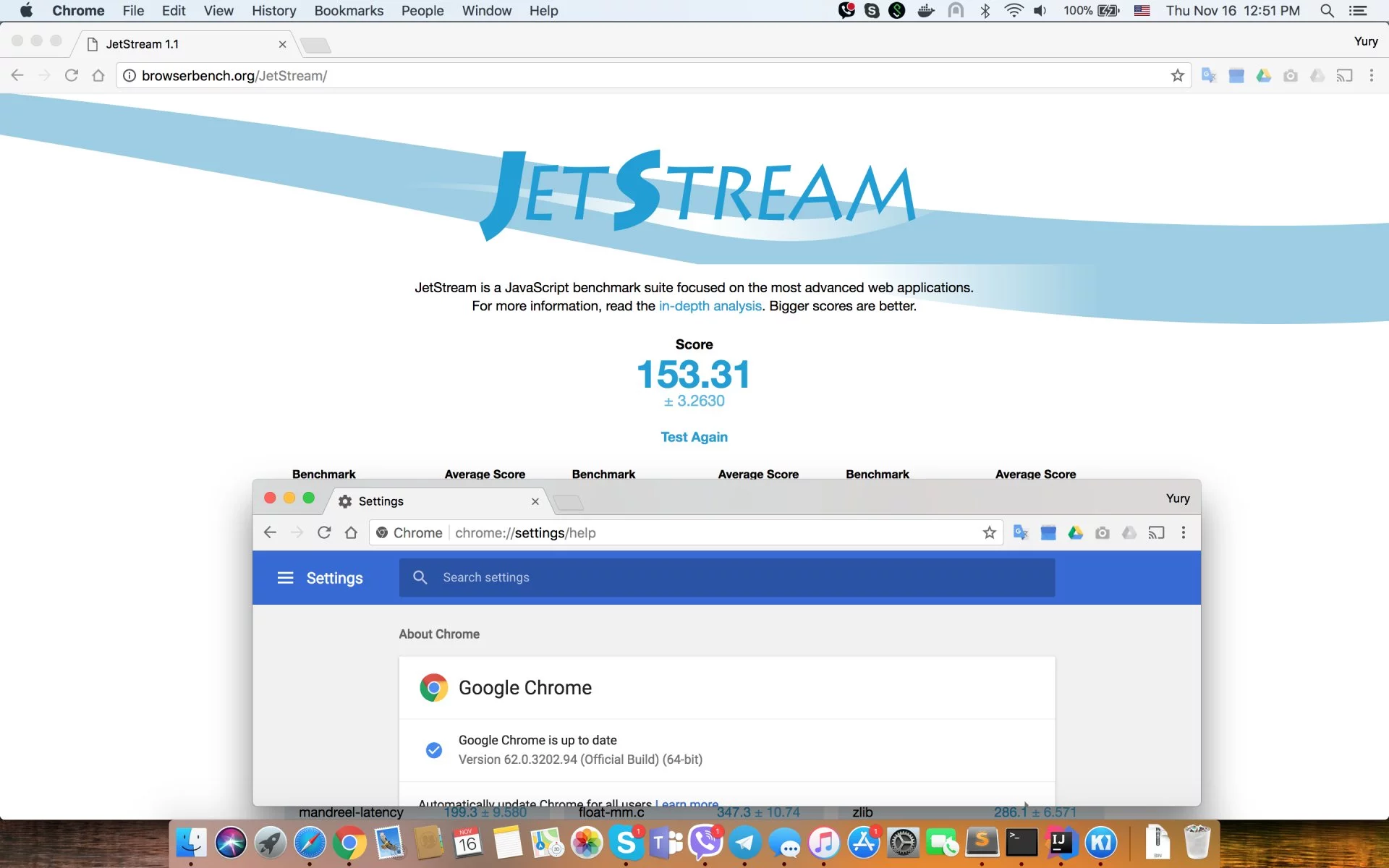Run the benchmark via Test Again
The image size is (1389, 868).
click(x=694, y=437)
